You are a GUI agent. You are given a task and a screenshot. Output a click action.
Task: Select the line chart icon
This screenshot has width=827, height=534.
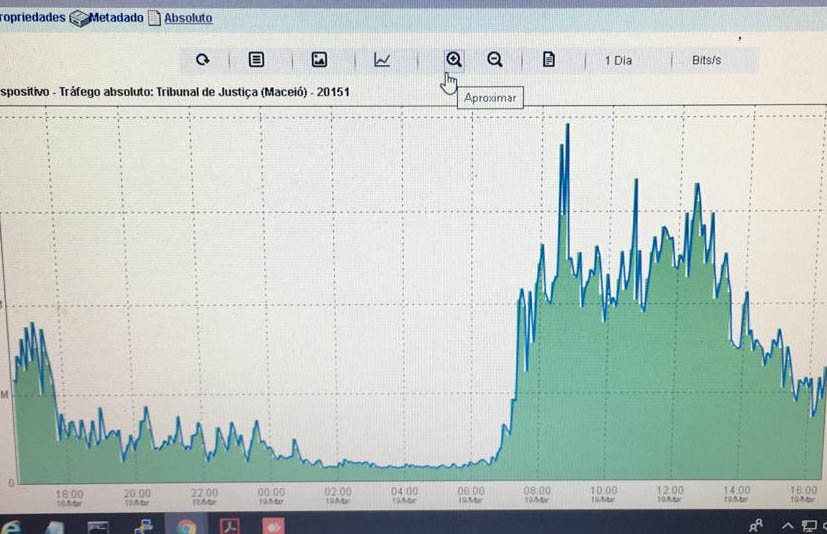tap(382, 60)
